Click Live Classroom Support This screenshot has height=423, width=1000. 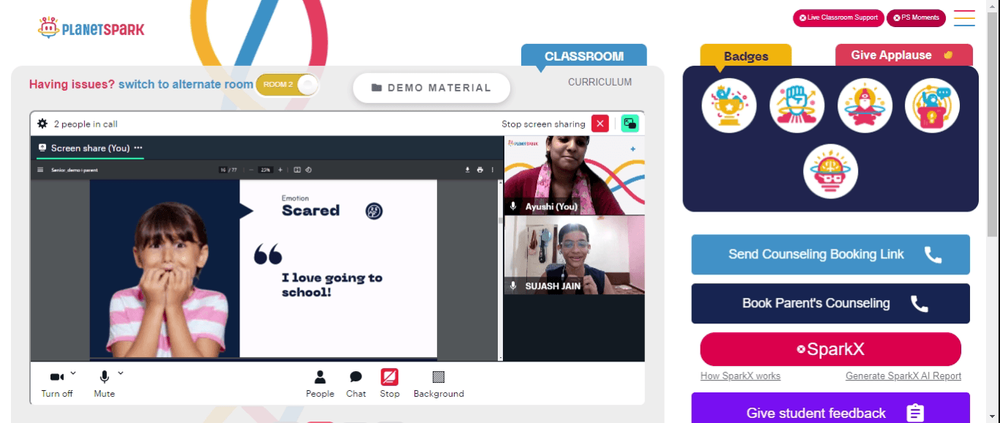838,18
